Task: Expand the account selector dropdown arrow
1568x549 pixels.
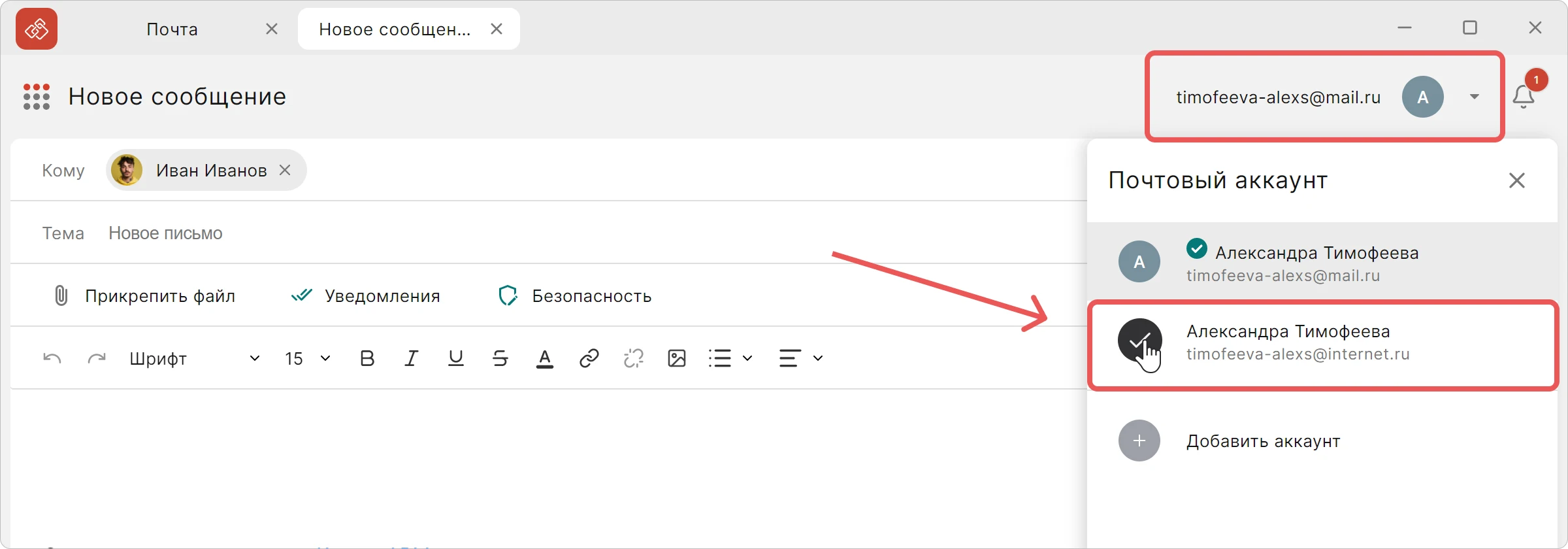Action: [1475, 97]
